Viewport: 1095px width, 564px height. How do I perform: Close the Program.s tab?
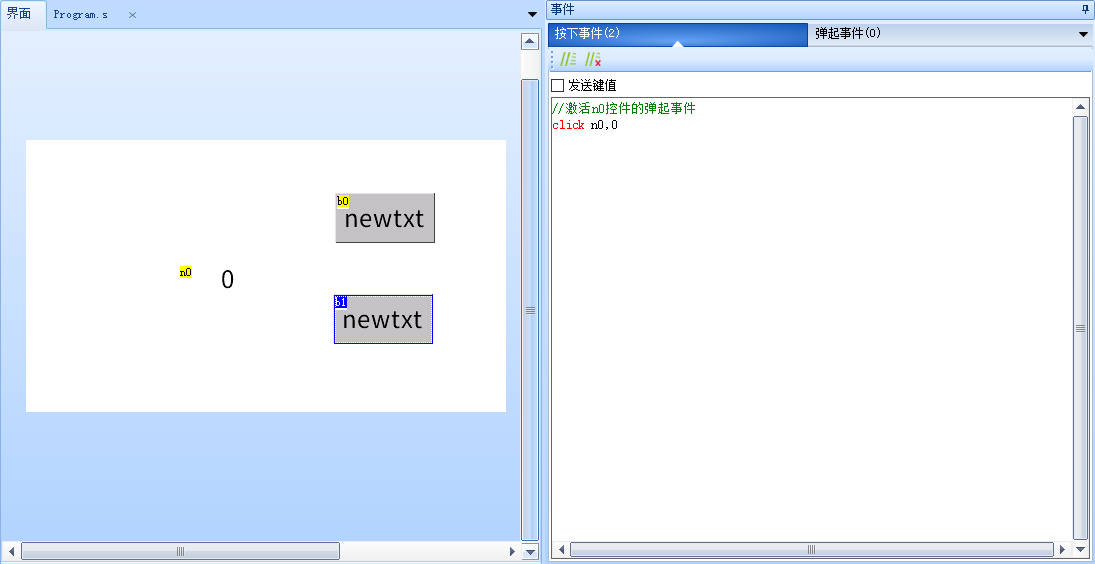point(132,15)
